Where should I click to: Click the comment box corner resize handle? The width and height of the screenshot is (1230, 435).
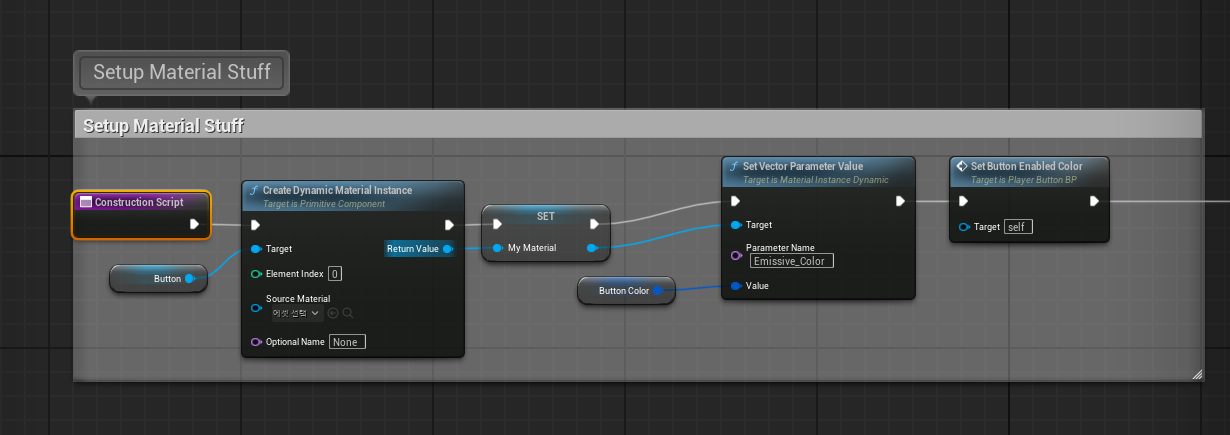[x=1196, y=375]
